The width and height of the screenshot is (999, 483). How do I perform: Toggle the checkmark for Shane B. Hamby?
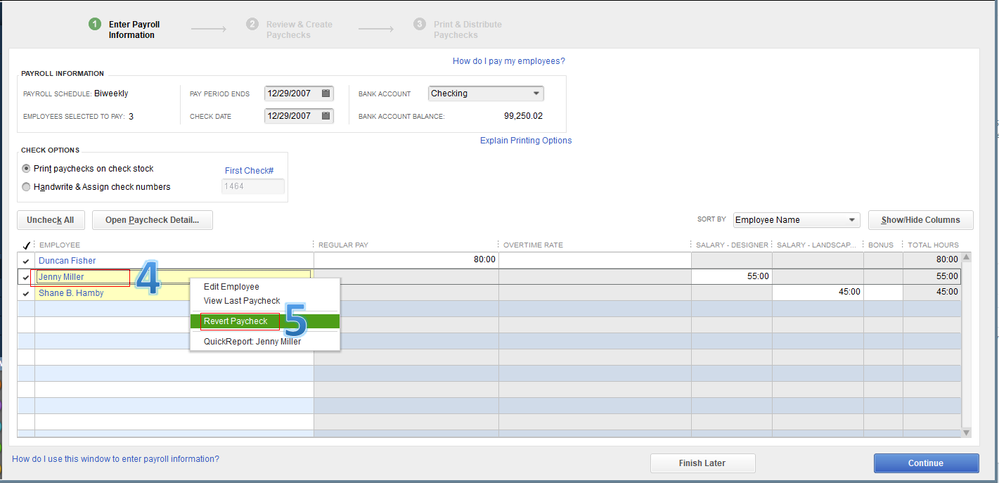point(25,293)
